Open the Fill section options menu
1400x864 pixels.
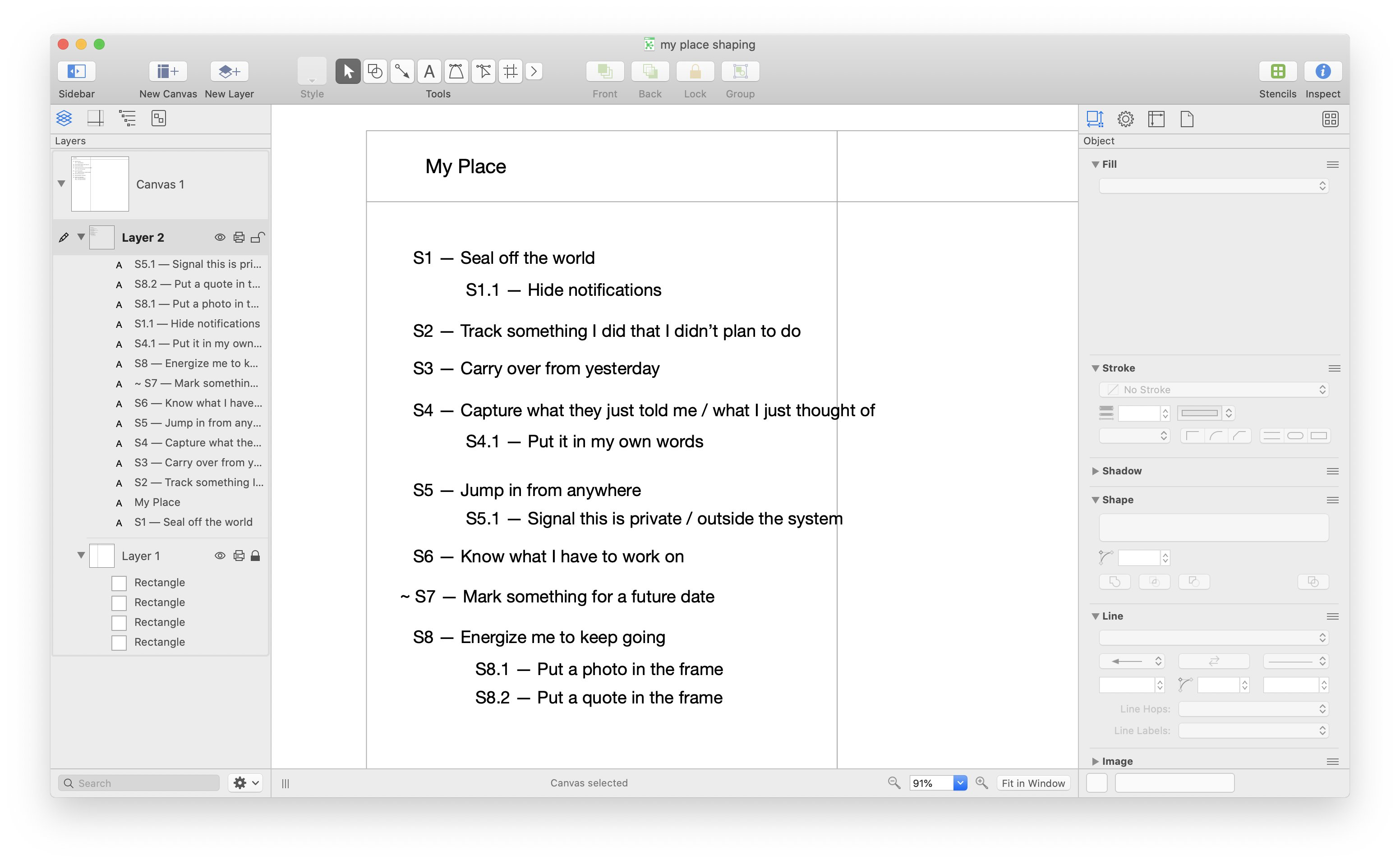tap(1332, 165)
